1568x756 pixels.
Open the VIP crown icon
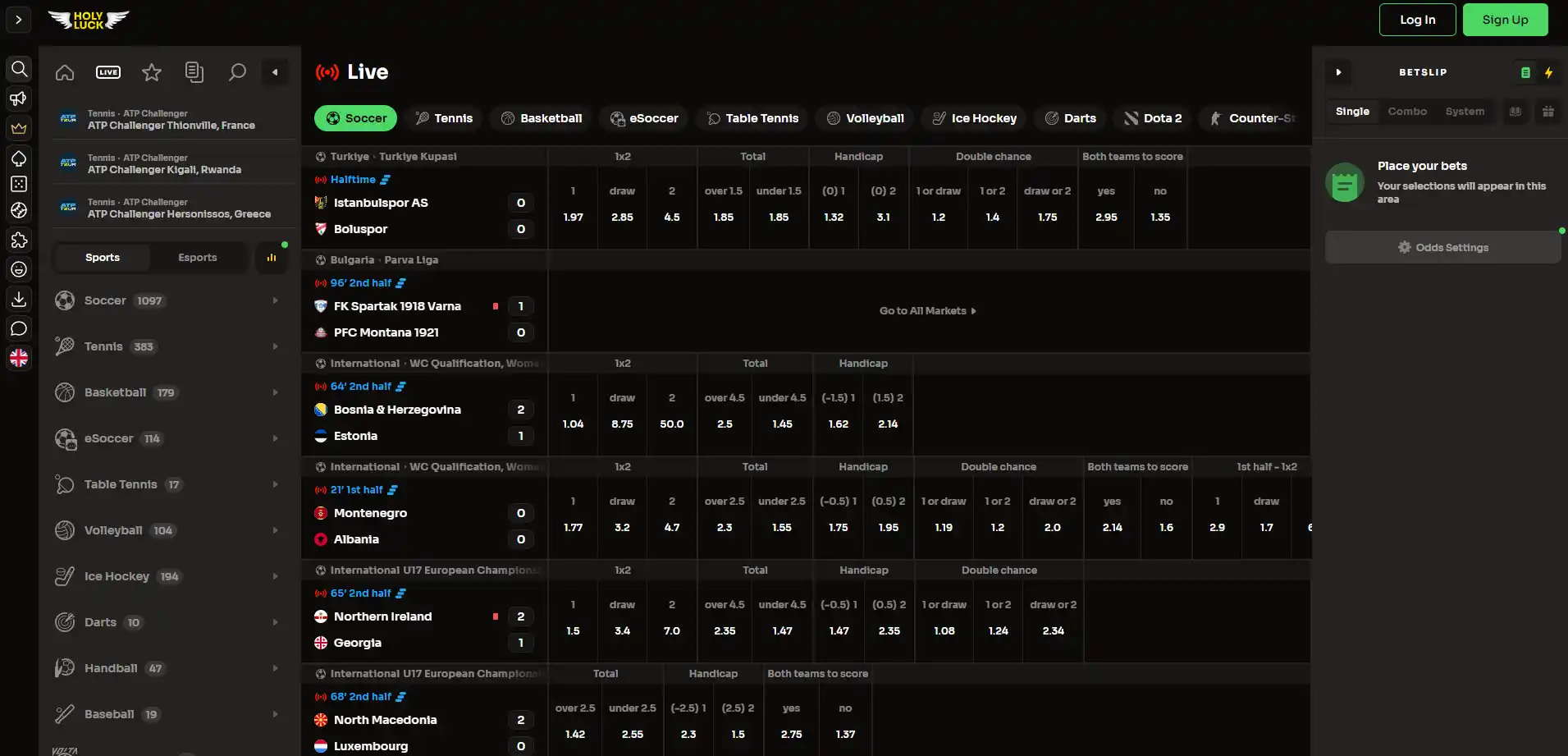(19, 128)
